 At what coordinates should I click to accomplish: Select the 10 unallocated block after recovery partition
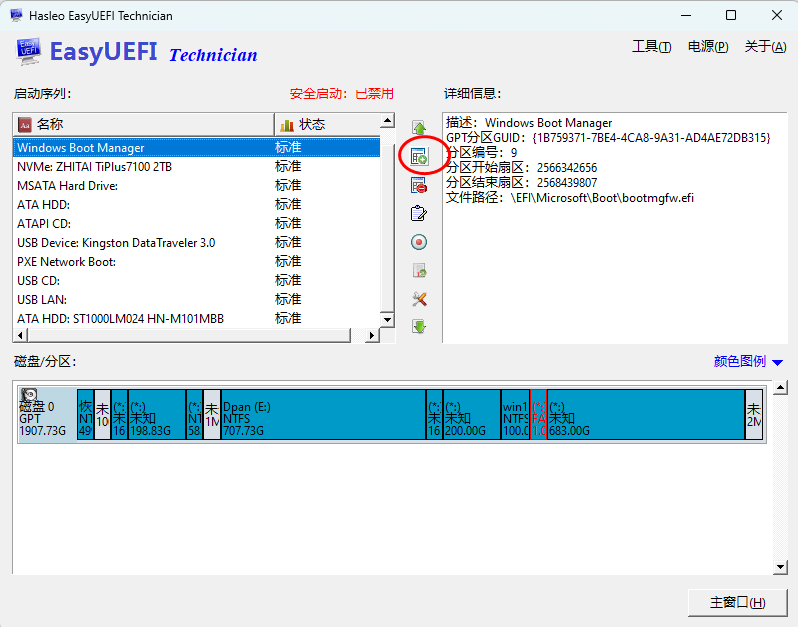pos(102,414)
